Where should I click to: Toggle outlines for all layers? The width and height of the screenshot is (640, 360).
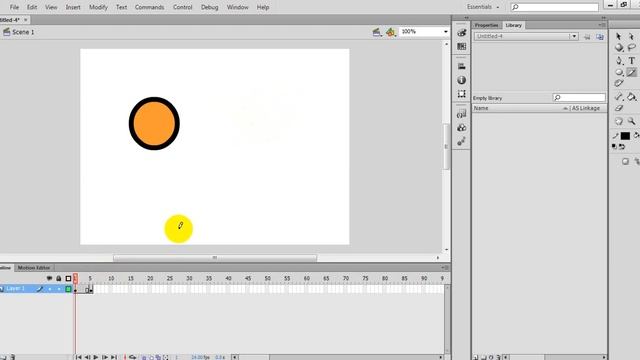point(68,278)
